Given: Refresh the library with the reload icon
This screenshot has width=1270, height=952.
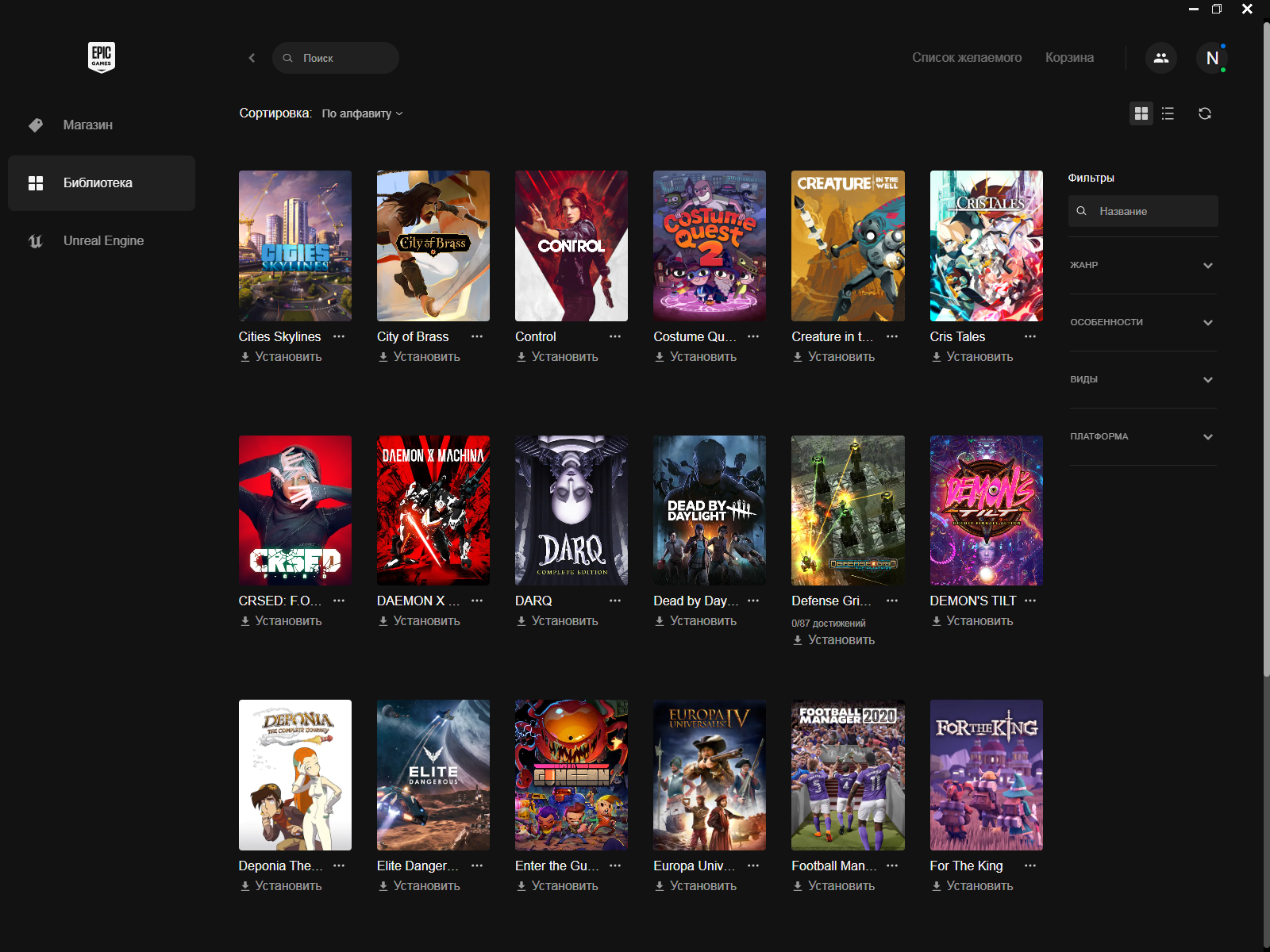Looking at the screenshot, I should pos(1205,113).
